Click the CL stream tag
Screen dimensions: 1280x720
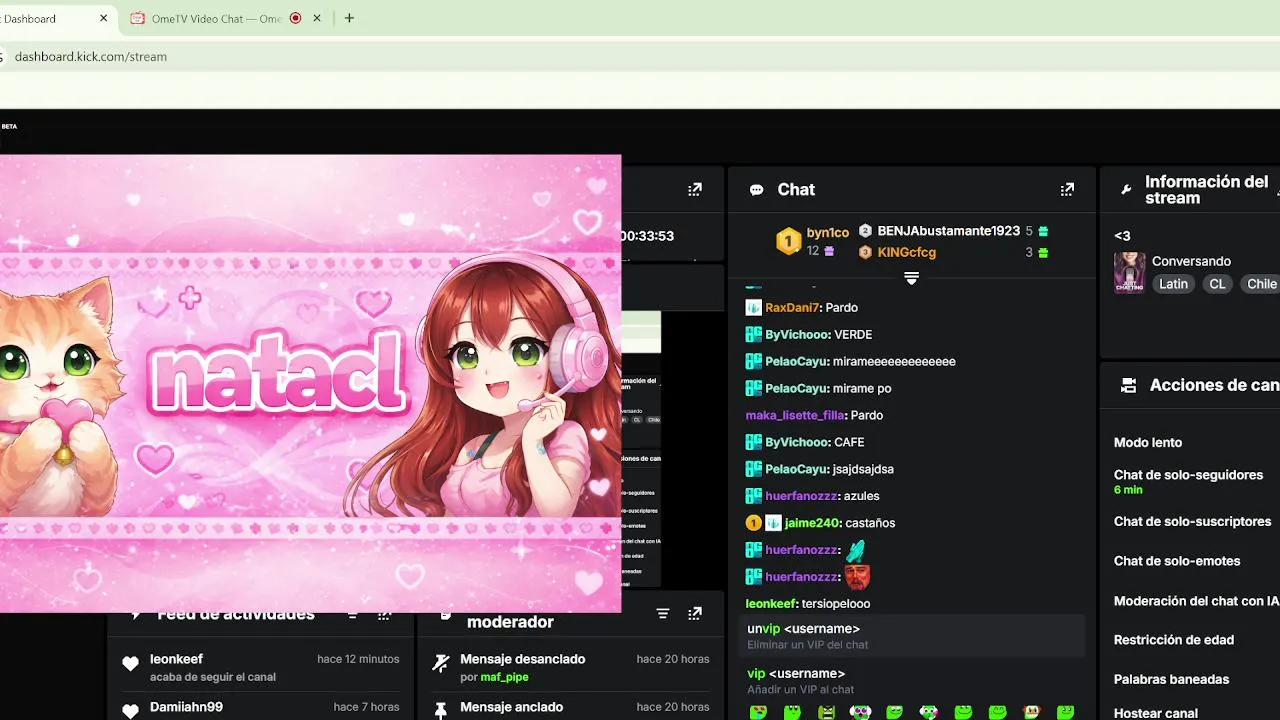1217,284
